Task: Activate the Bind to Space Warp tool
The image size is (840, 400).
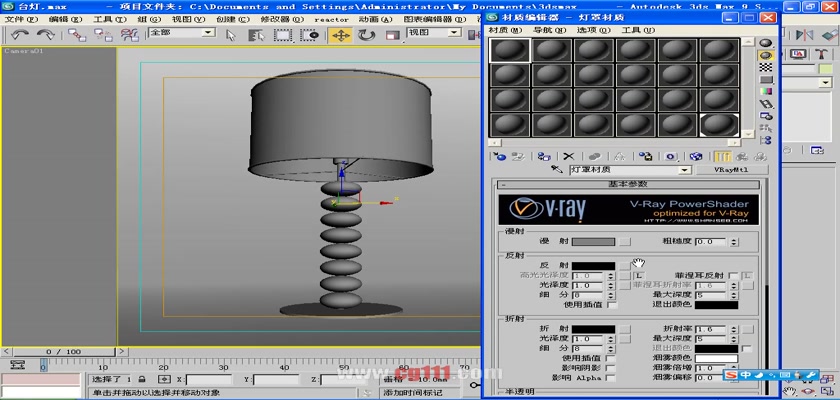Action: coord(129,35)
